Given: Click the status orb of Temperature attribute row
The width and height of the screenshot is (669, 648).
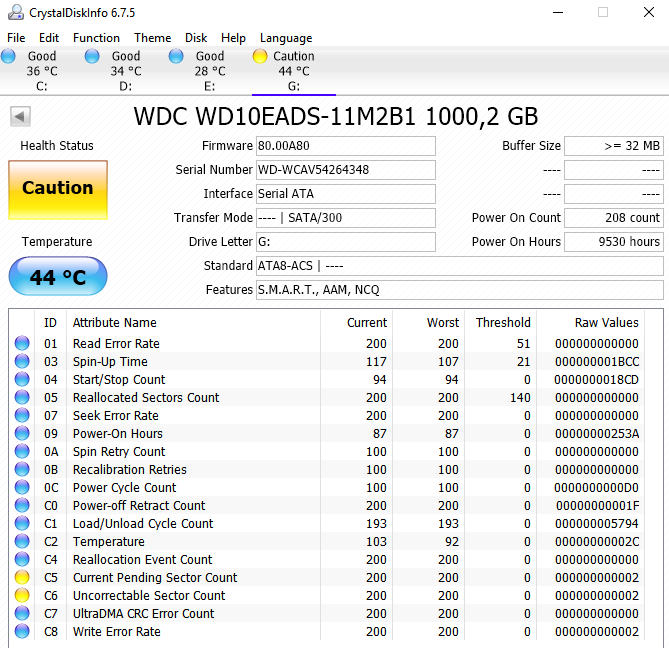Looking at the screenshot, I should [x=22, y=541].
